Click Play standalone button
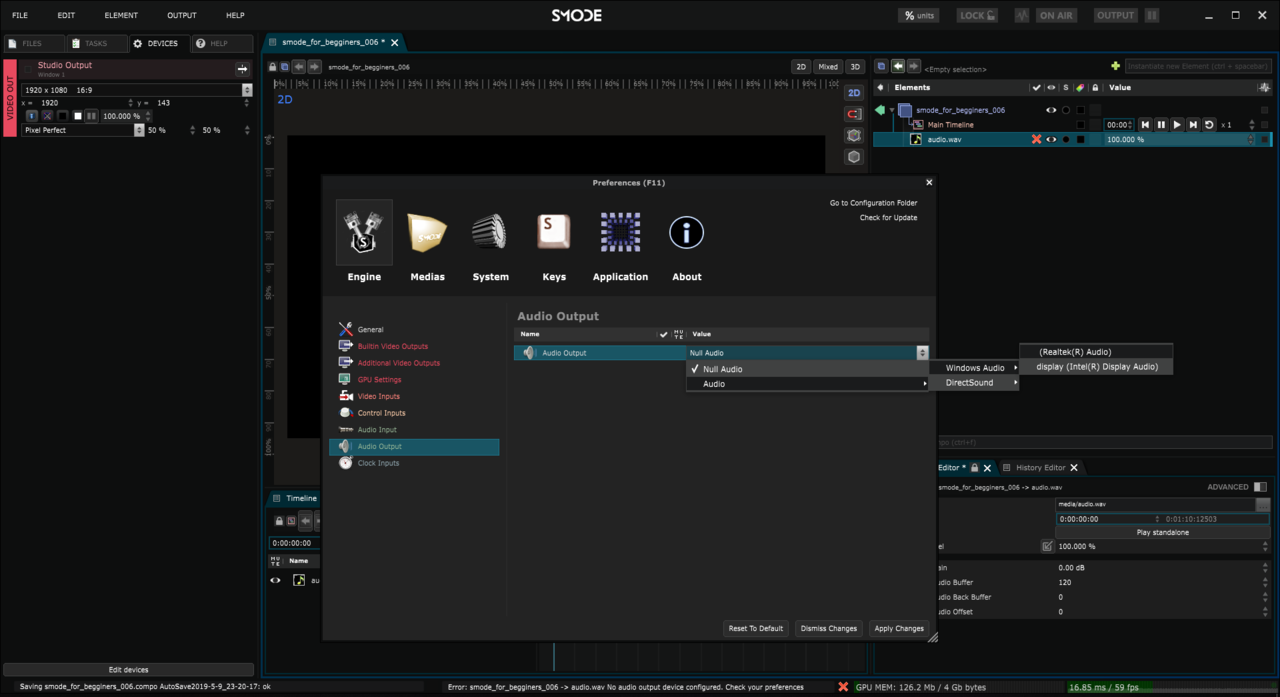The width and height of the screenshot is (1280, 697). 1163,533
